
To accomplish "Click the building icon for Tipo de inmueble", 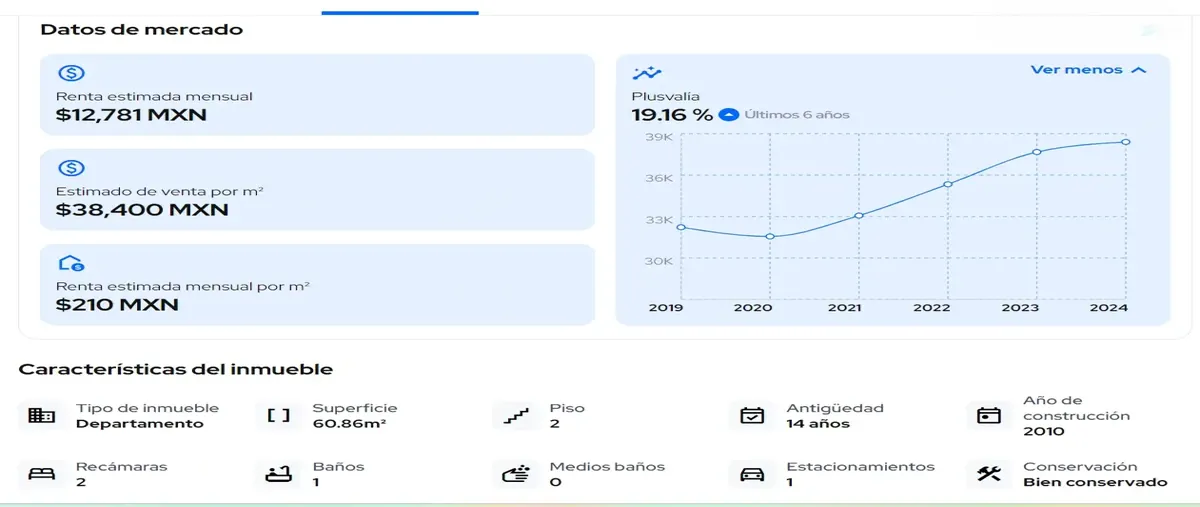I will [41, 415].
